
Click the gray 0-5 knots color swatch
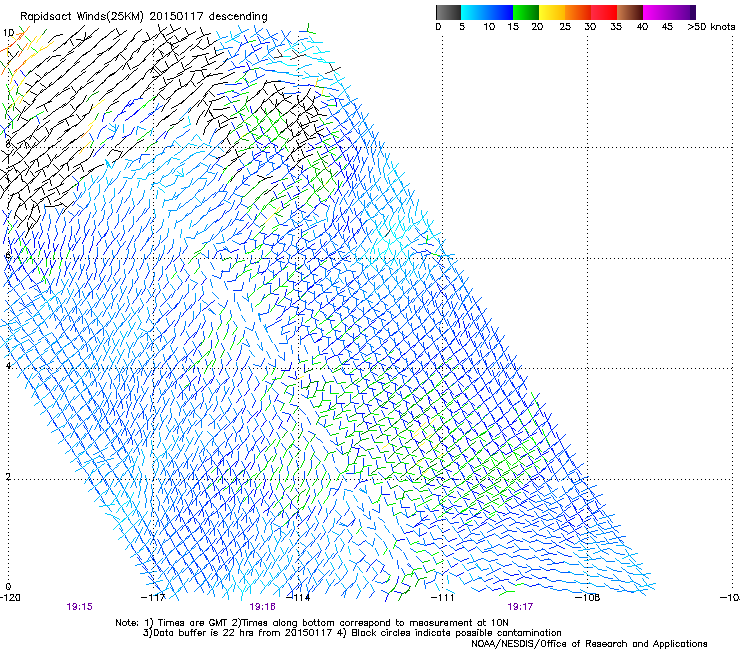(448, 12)
